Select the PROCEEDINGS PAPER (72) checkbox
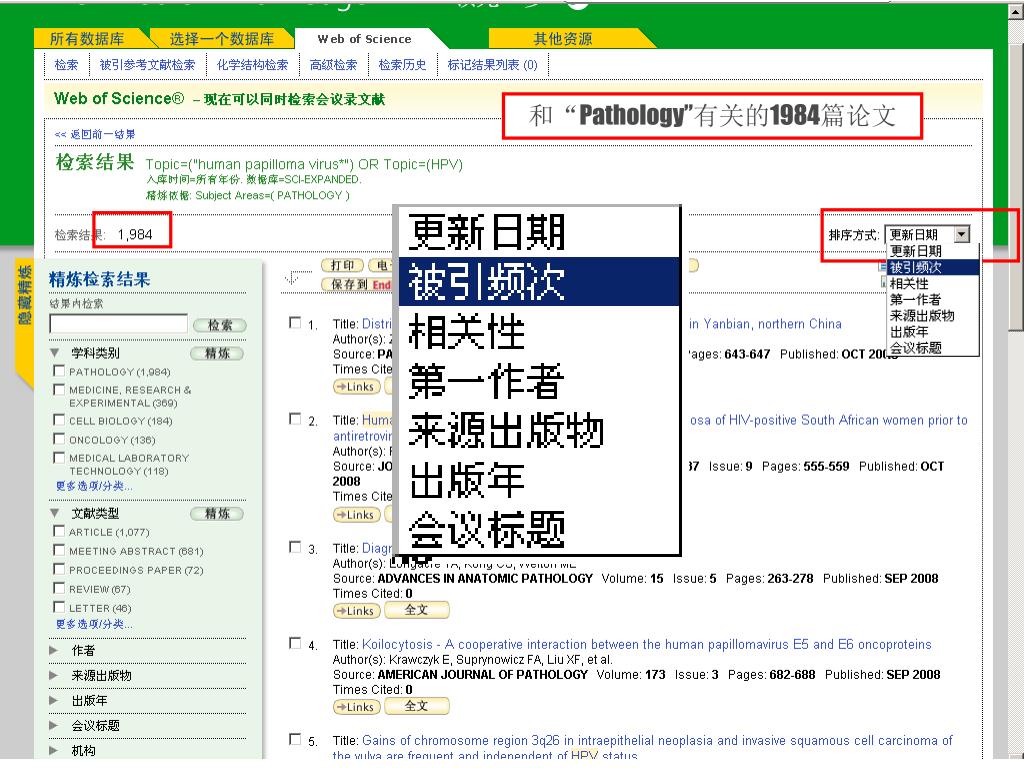Screen dimensions: 1024x768 [59, 569]
